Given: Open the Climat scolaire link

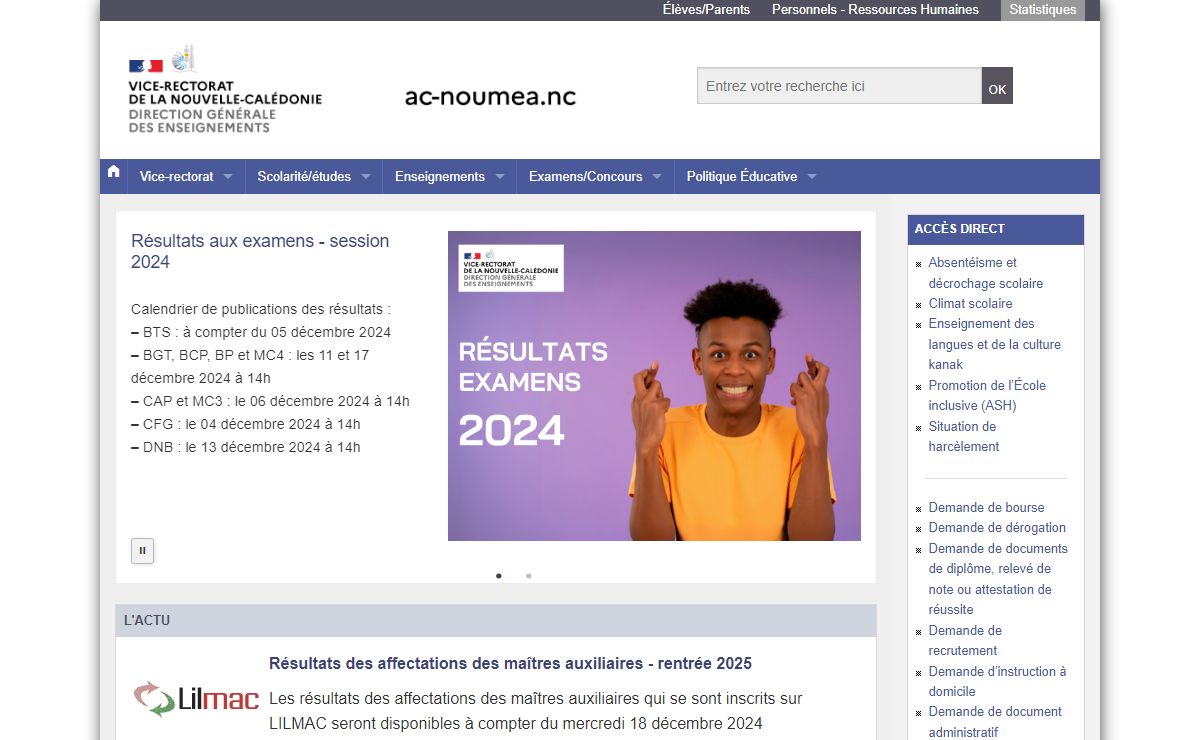Looking at the screenshot, I should tap(970, 303).
